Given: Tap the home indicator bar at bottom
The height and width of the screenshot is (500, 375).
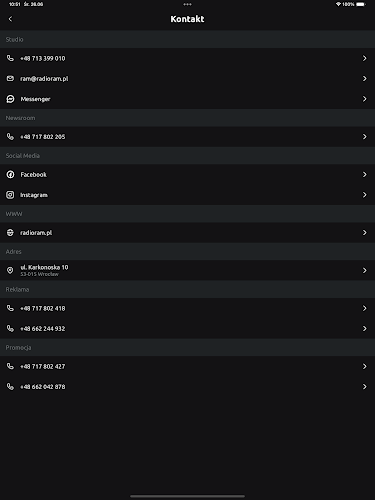Looking at the screenshot, I should (187, 496).
